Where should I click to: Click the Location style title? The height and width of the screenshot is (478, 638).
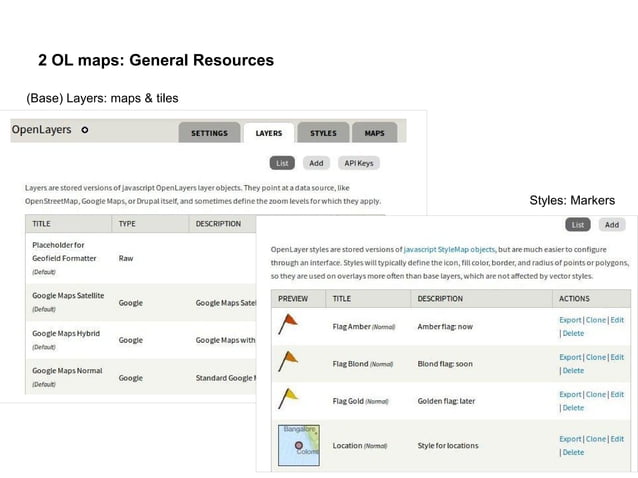[347, 445]
